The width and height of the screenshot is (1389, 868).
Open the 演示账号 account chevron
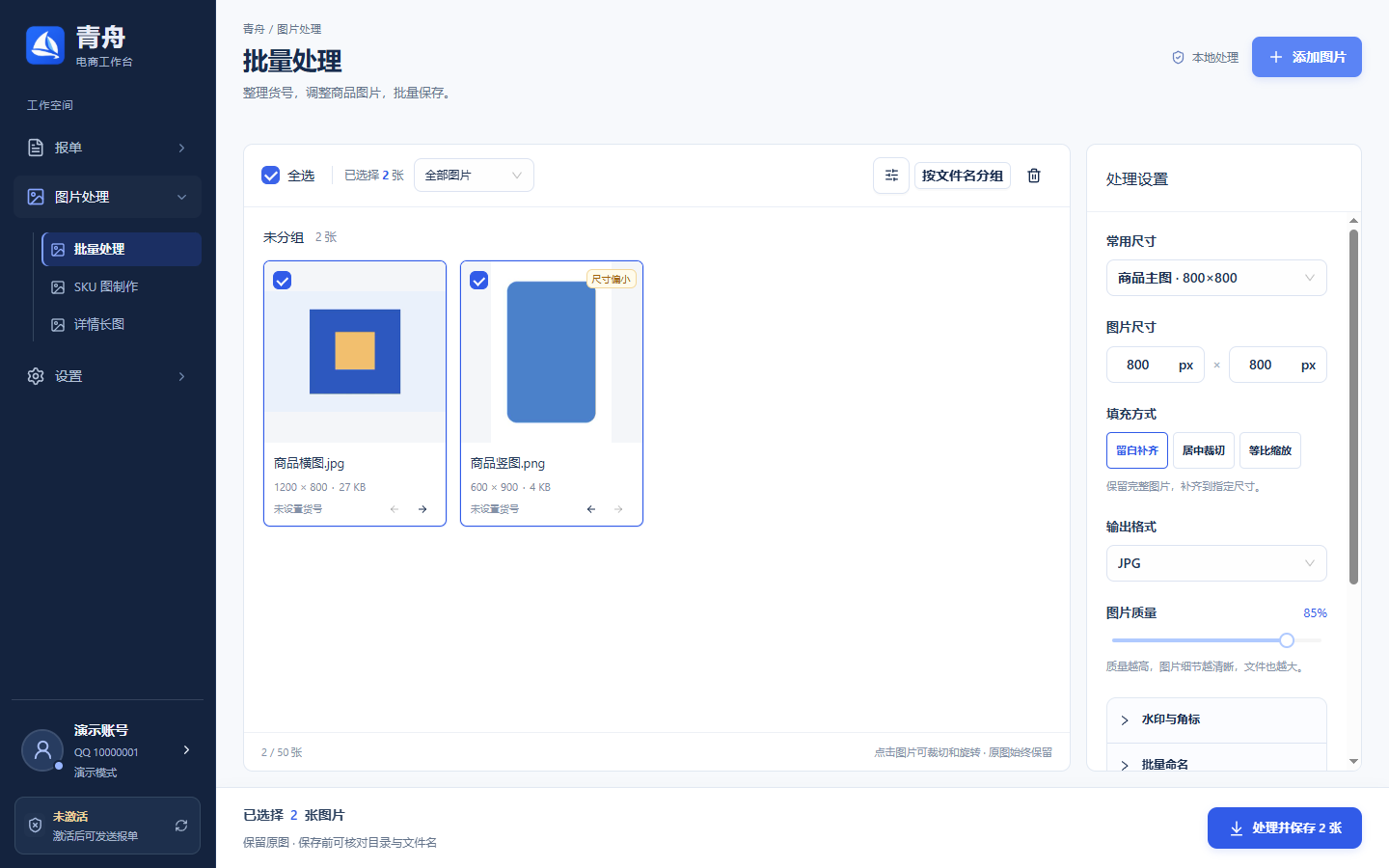pyautogui.click(x=186, y=749)
